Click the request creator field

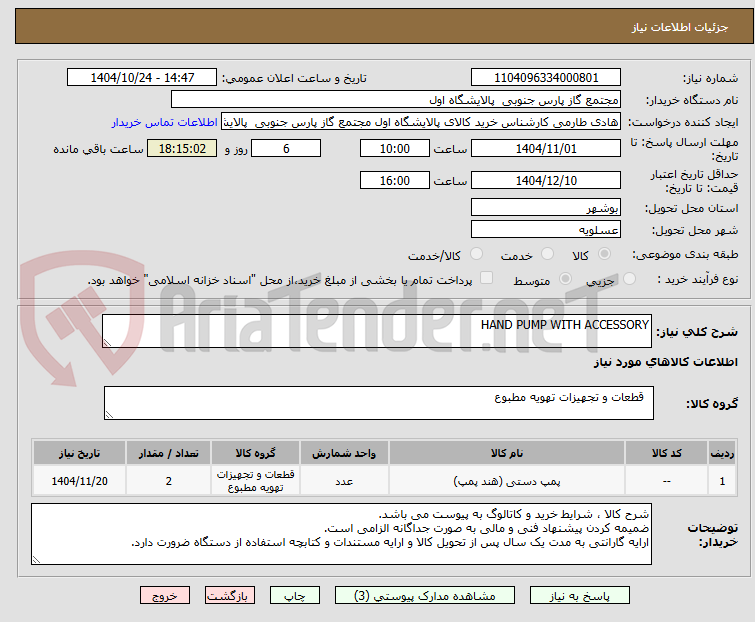tap(421, 122)
